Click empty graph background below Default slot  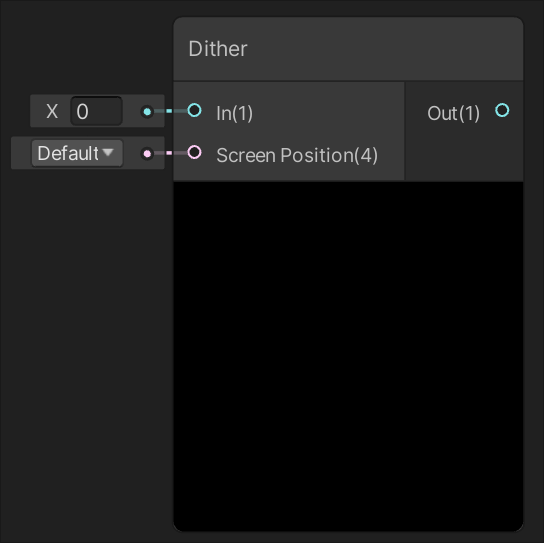tap(87, 347)
